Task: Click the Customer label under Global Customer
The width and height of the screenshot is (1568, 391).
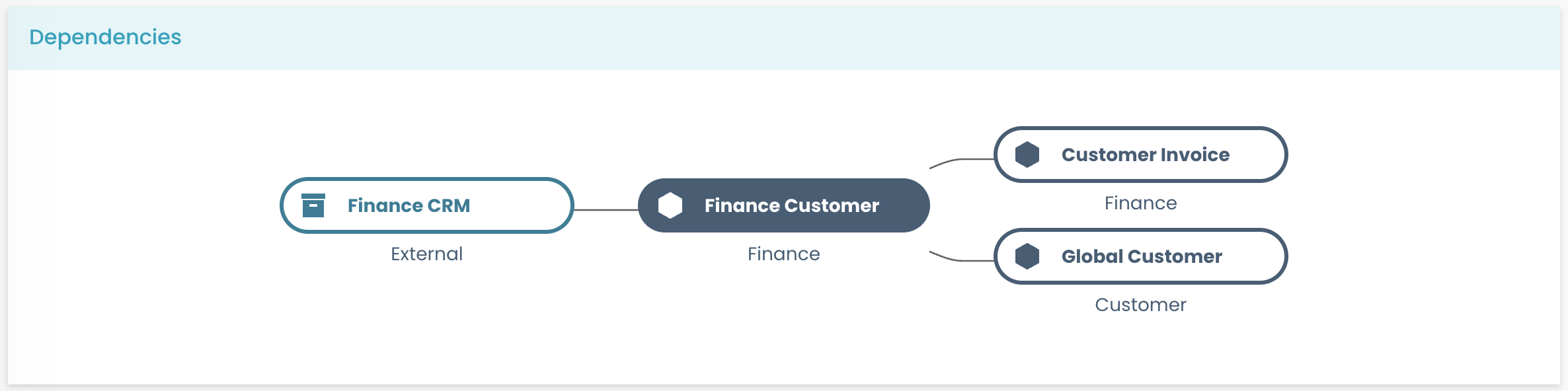Action: click(x=1140, y=305)
